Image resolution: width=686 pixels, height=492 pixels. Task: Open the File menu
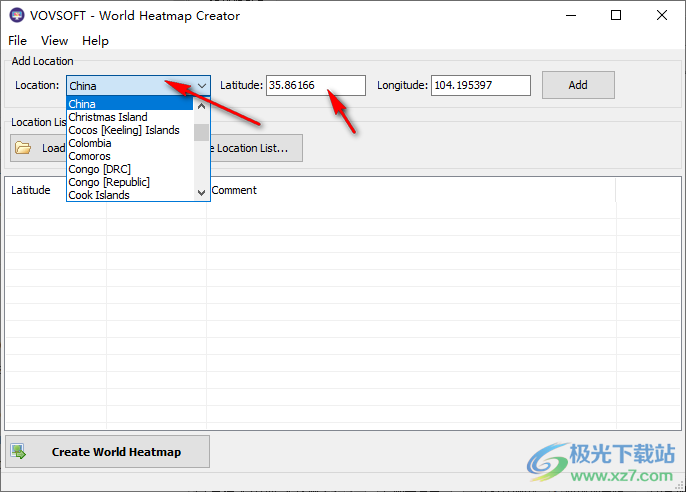pyautogui.click(x=18, y=41)
